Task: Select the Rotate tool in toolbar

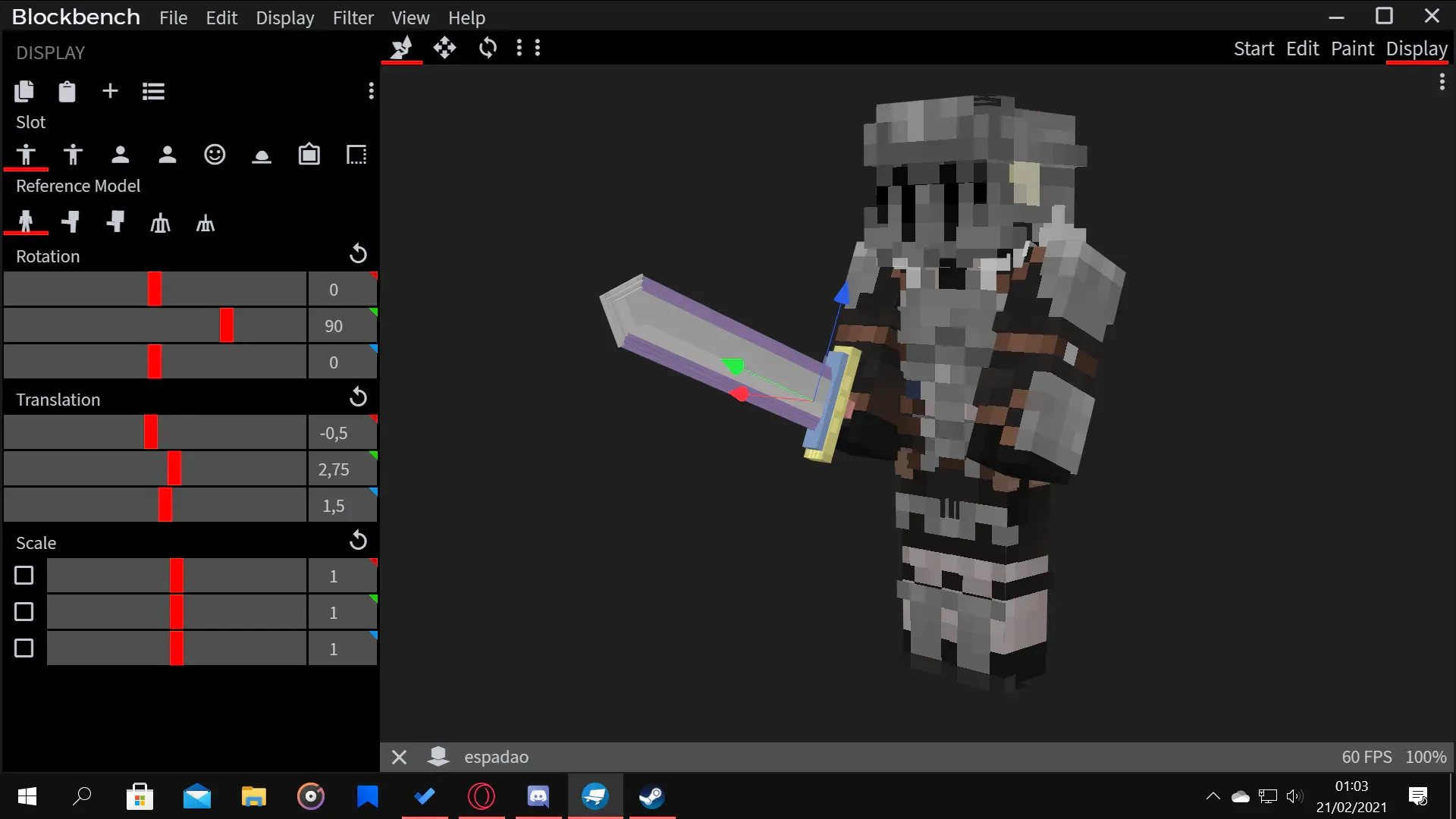Action: tap(488, 48)
